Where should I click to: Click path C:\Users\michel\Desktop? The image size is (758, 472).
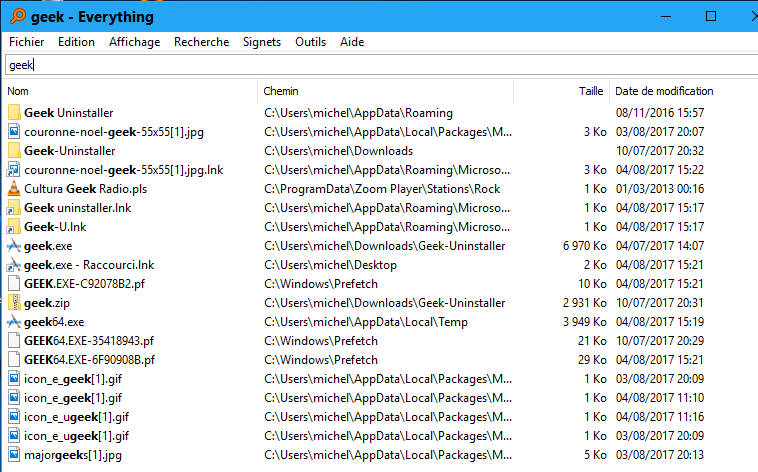tap(330, 265)
